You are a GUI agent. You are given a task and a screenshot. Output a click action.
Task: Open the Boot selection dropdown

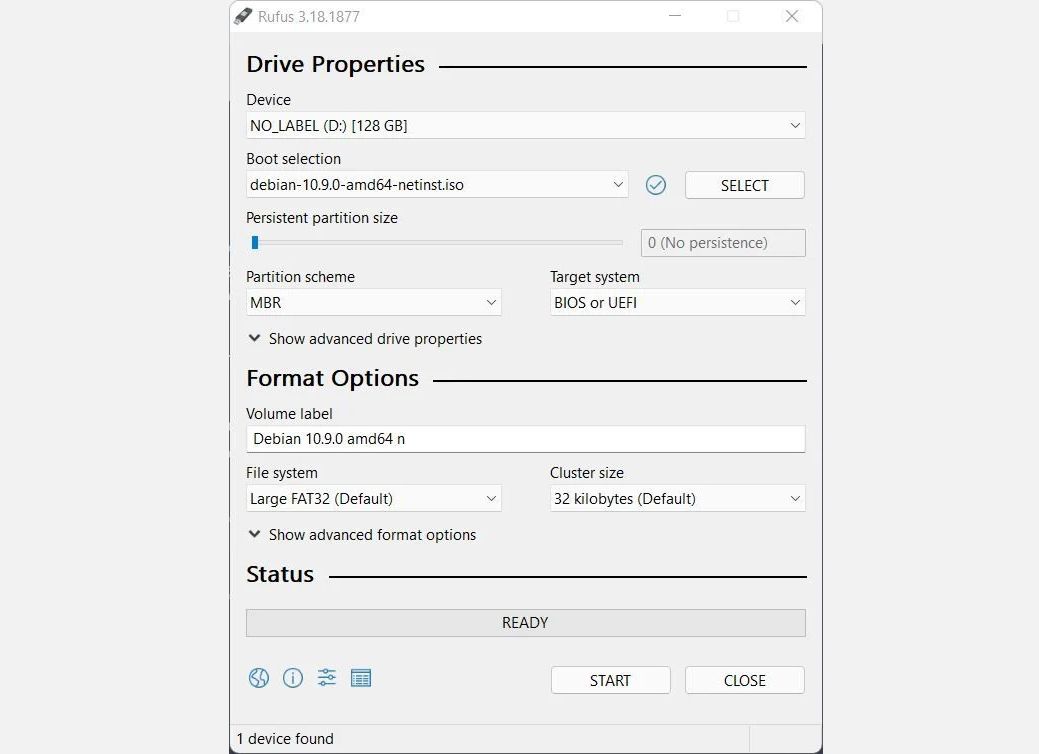pyautogui.click(x=437, y=185)
